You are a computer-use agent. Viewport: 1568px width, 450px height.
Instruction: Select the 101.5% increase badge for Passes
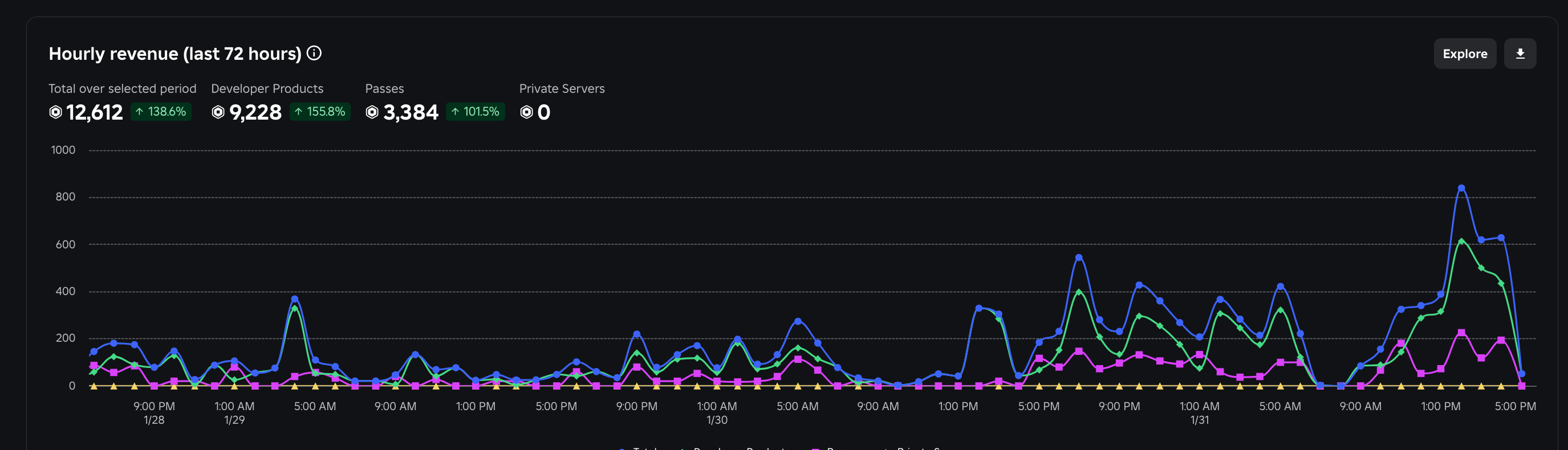click(x=476, y=112)
